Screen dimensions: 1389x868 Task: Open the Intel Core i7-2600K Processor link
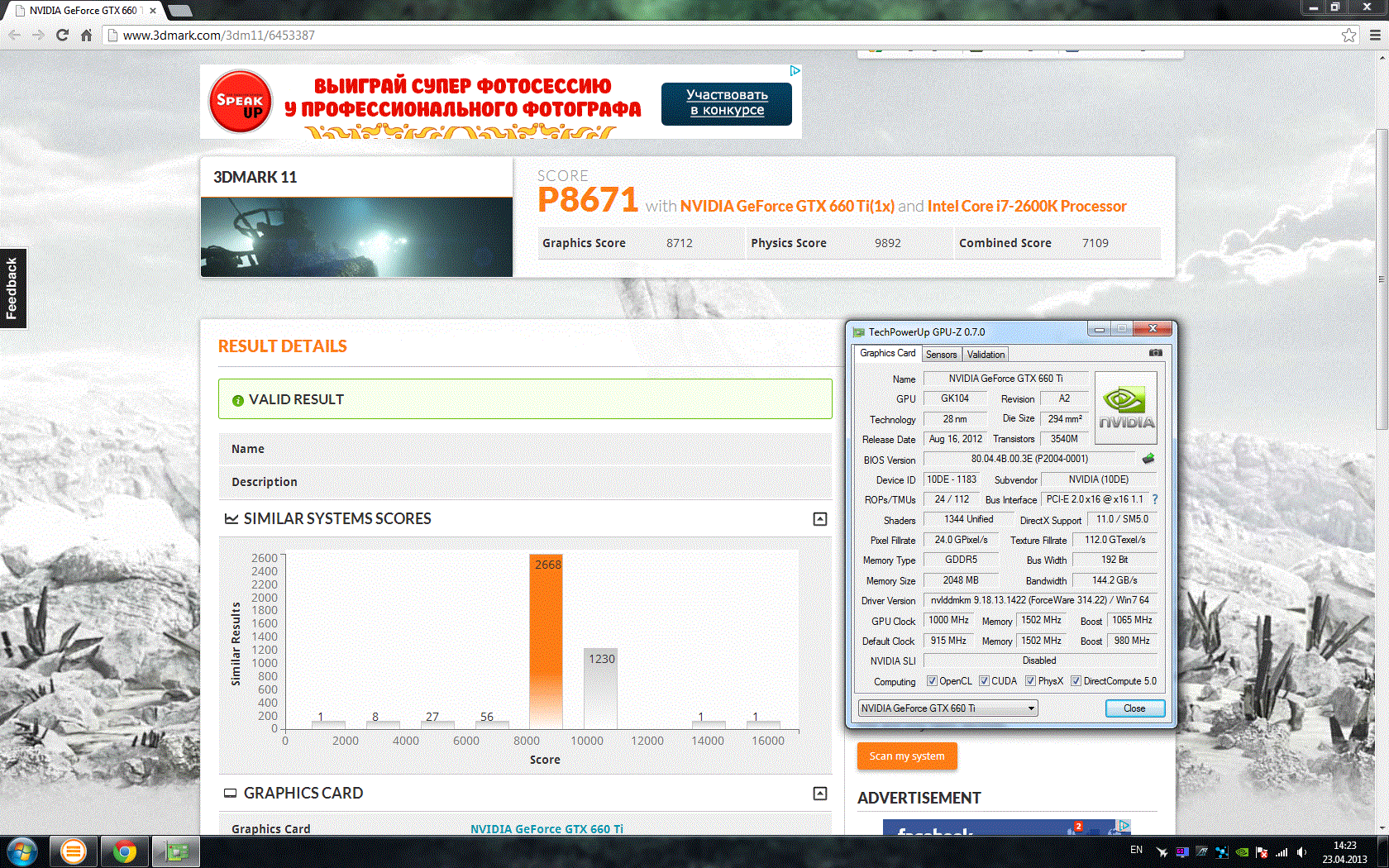1027,207
